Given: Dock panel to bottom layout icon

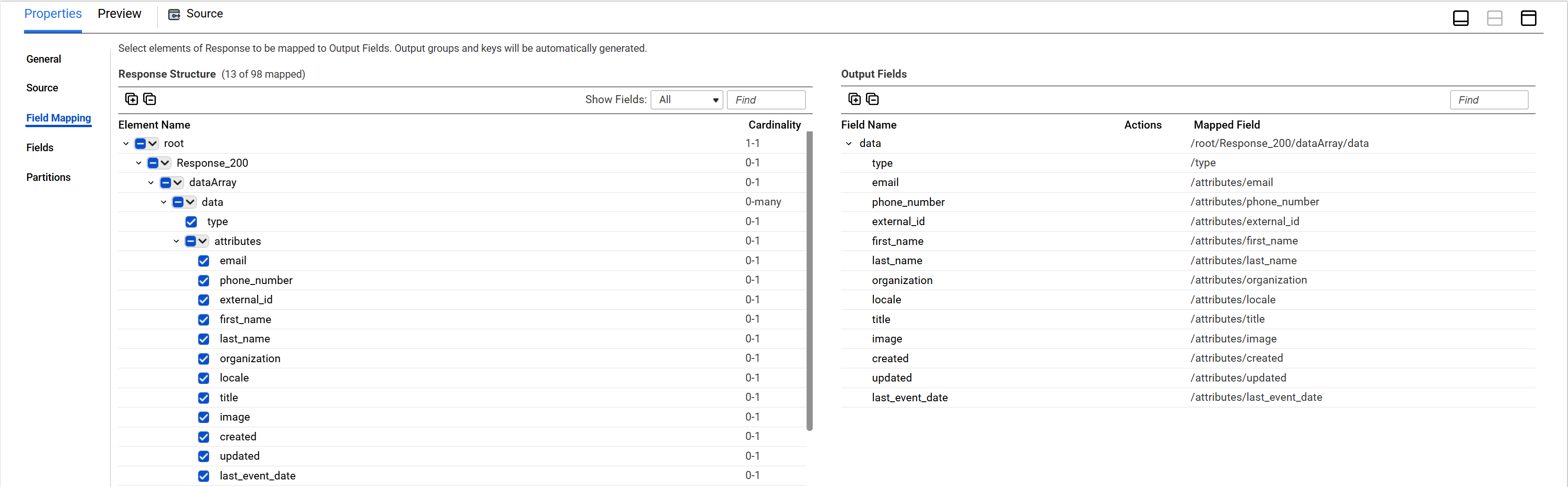Looking at the screenshot, I should point(1461,18).
